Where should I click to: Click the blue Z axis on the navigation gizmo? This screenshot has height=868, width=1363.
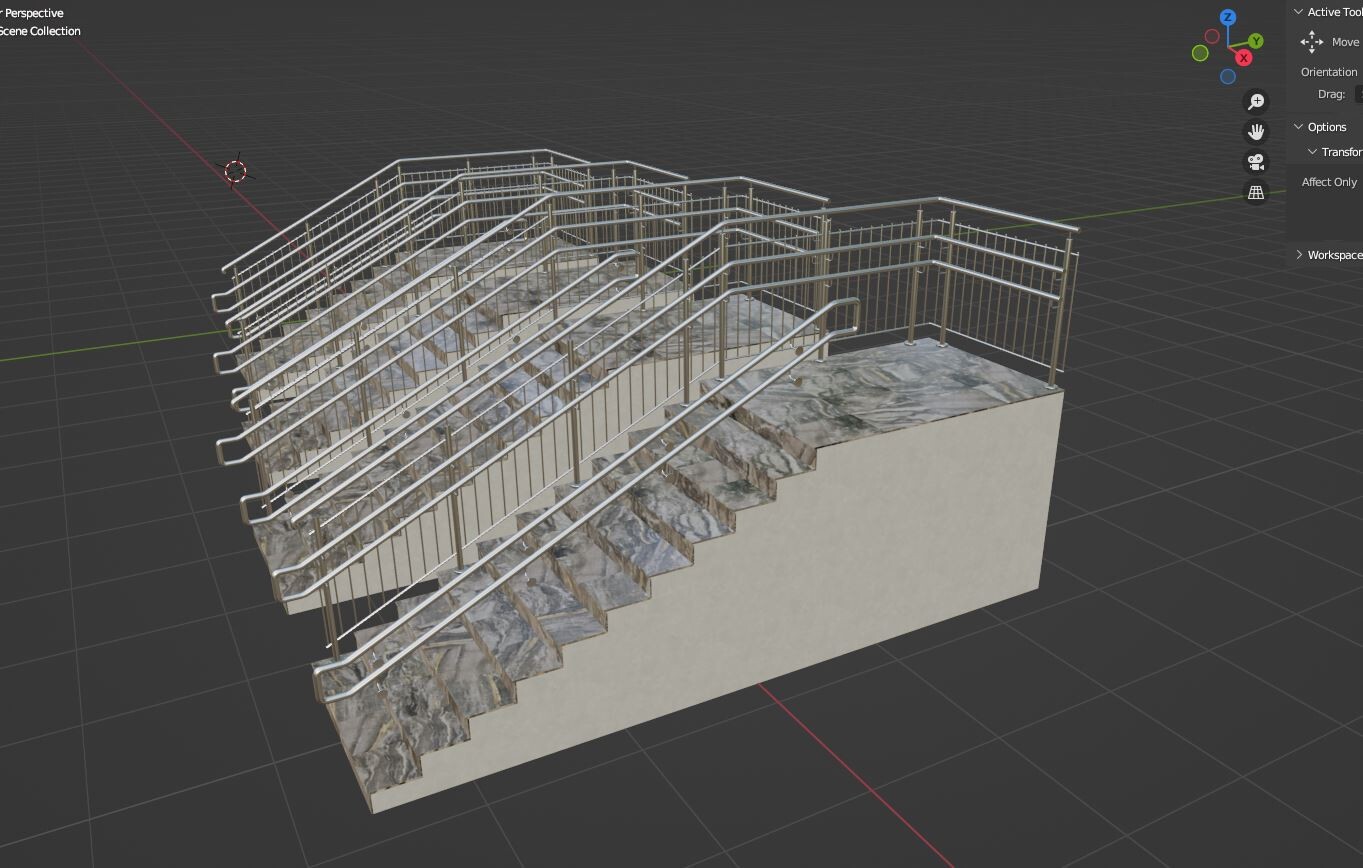(x=1230, y=17)
